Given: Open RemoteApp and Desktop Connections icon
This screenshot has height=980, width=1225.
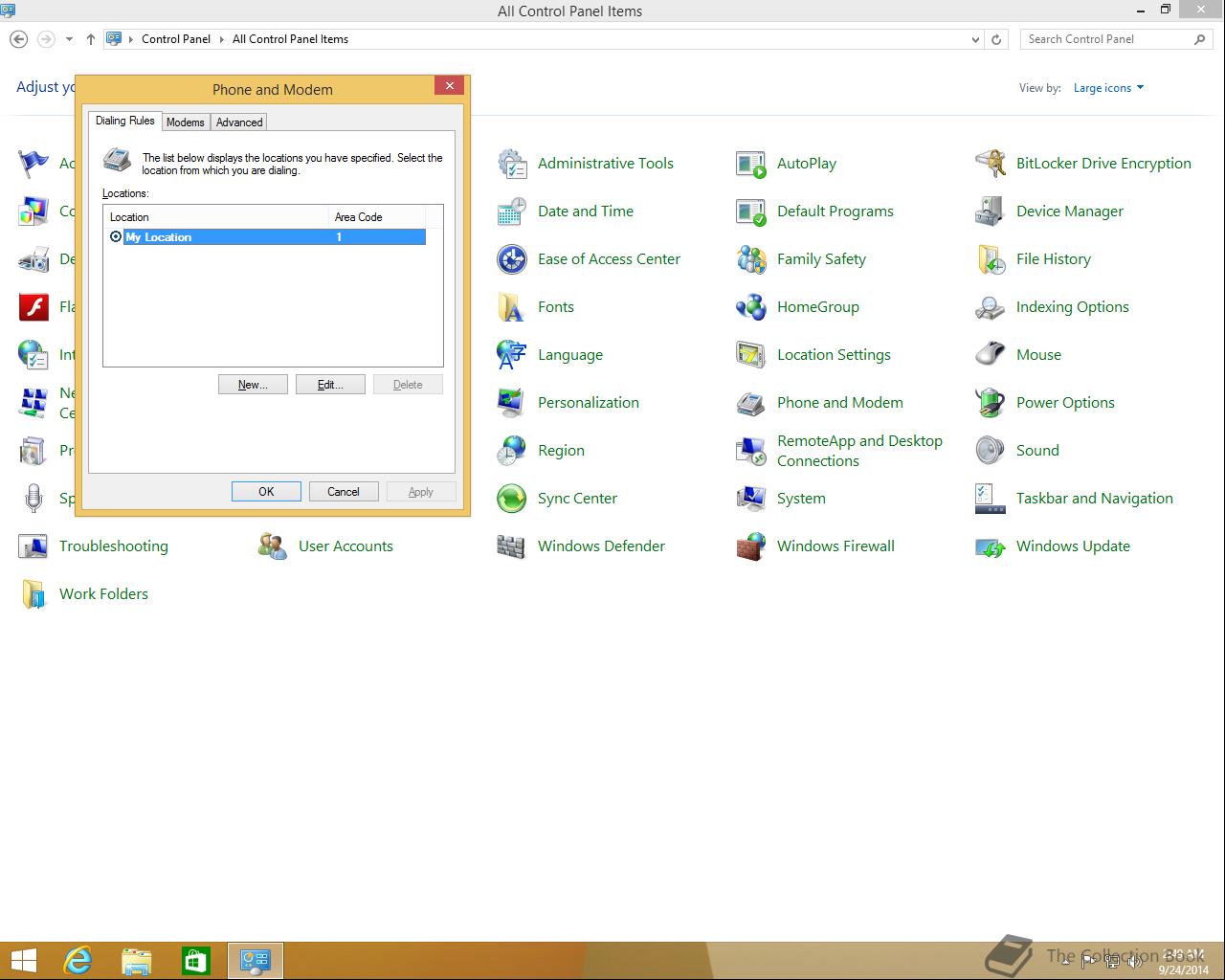Looking at the screenshot, I should click(751, 451).
